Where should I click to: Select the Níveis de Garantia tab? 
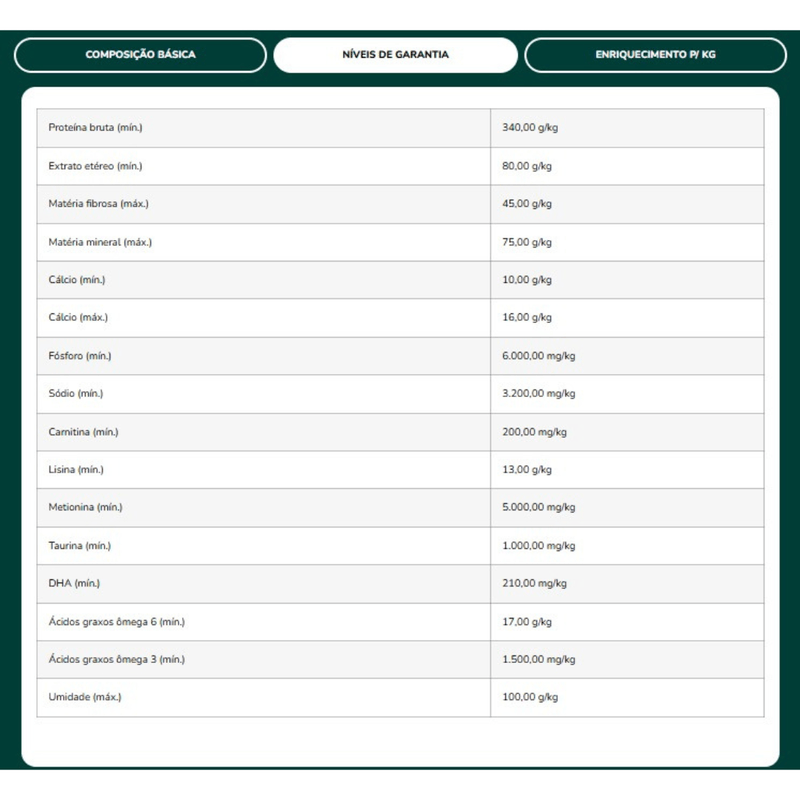click(395, 55)
